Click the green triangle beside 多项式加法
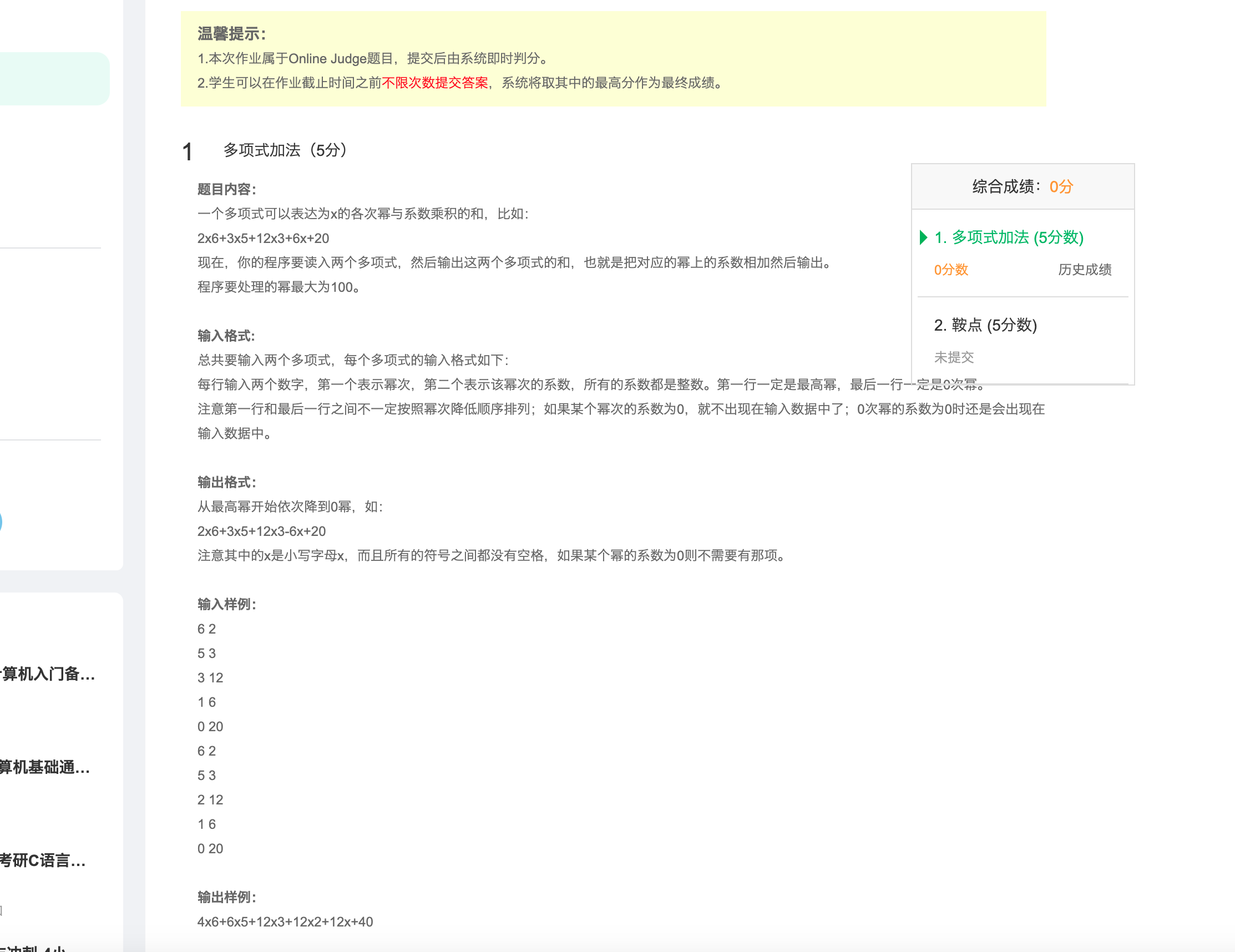Image resolution: width=1235 pixels, height=952 pixels. pos(923,237)
